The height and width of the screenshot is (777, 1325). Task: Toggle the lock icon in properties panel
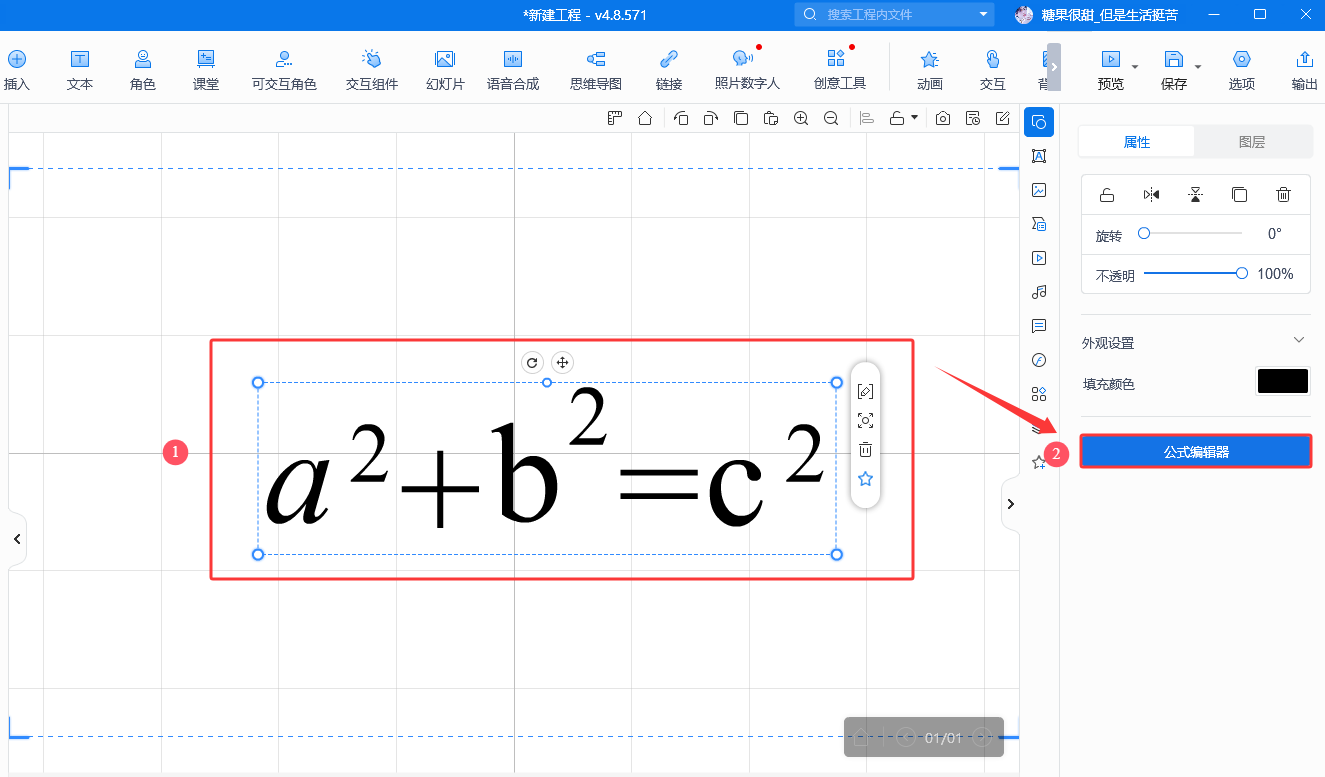(1107, 195)
